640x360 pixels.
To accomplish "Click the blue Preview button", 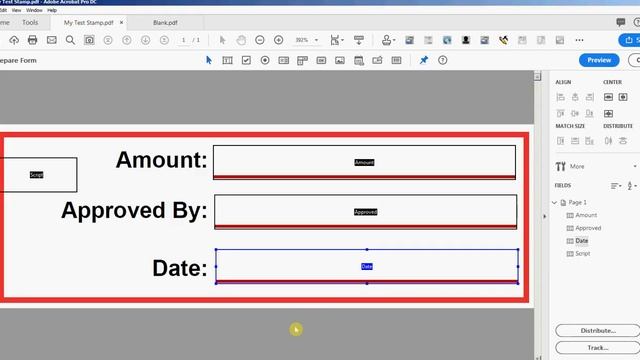I will point(599,60).
